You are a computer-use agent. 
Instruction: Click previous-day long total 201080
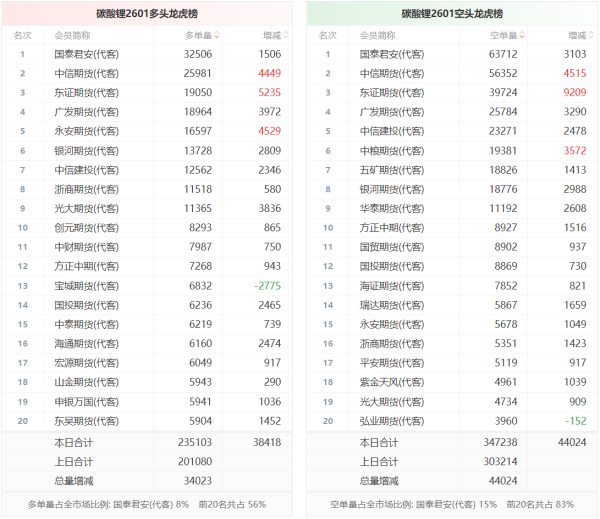click(x=194, y=462)
